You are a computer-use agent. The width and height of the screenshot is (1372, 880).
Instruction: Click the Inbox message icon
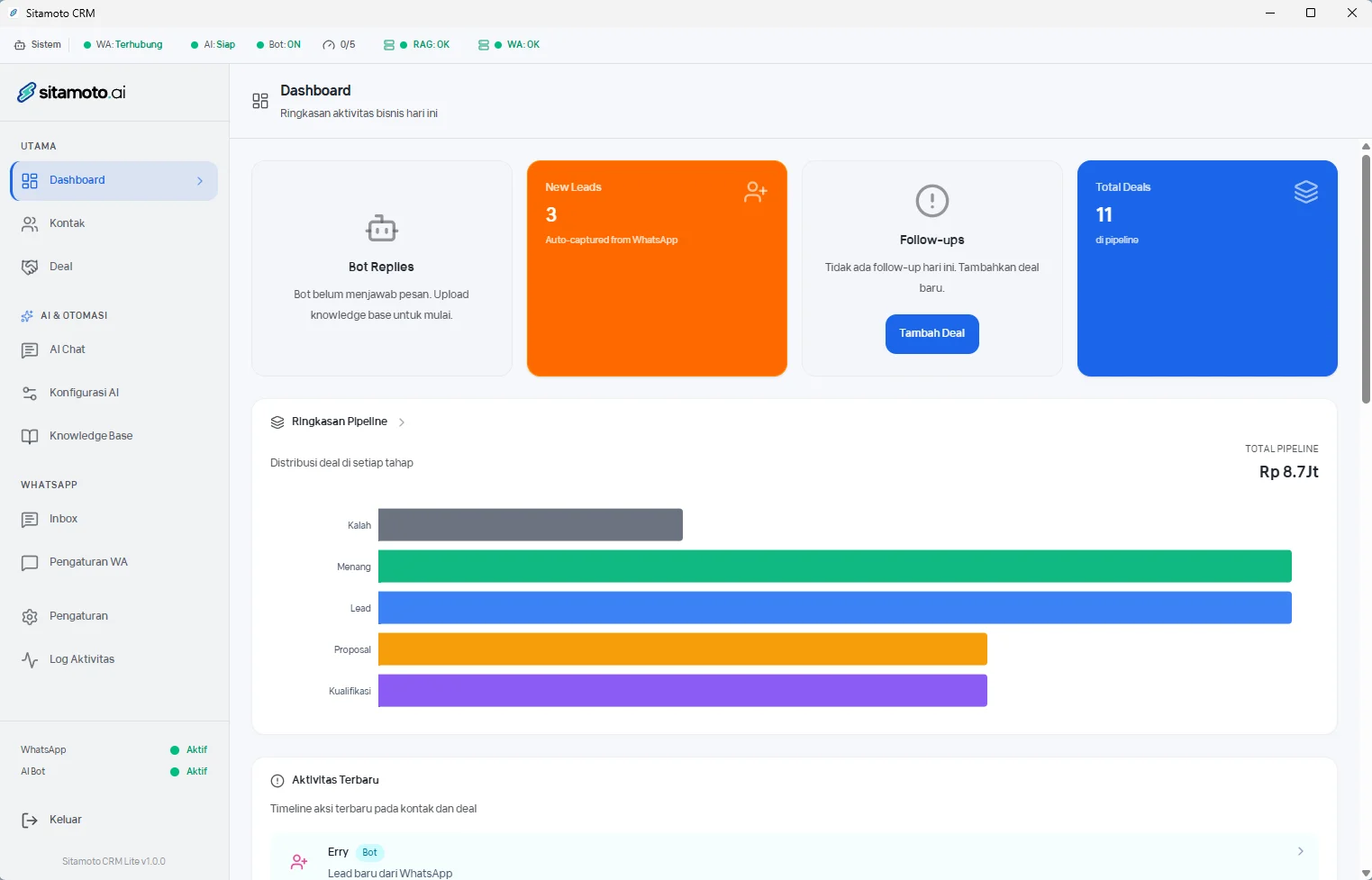(x=30, y=520)
